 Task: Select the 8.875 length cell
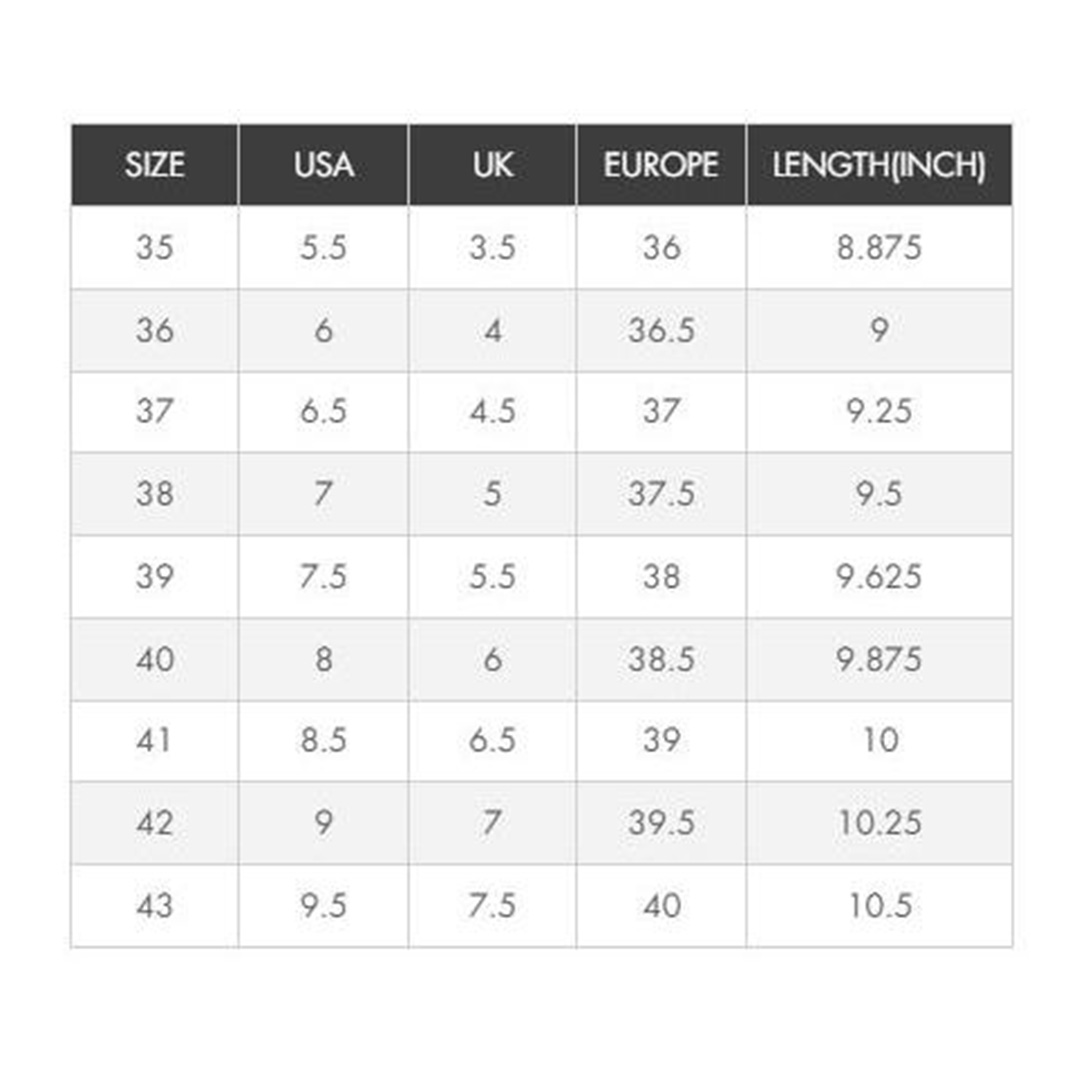point(880,247)
